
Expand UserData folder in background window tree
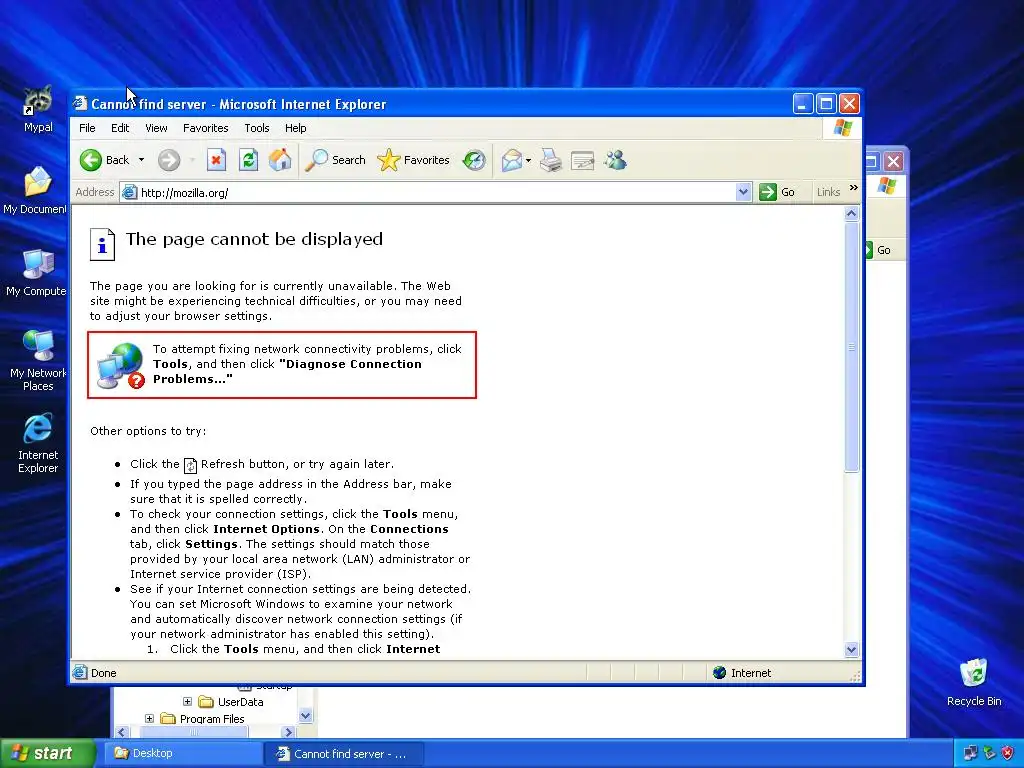point(187,701)
